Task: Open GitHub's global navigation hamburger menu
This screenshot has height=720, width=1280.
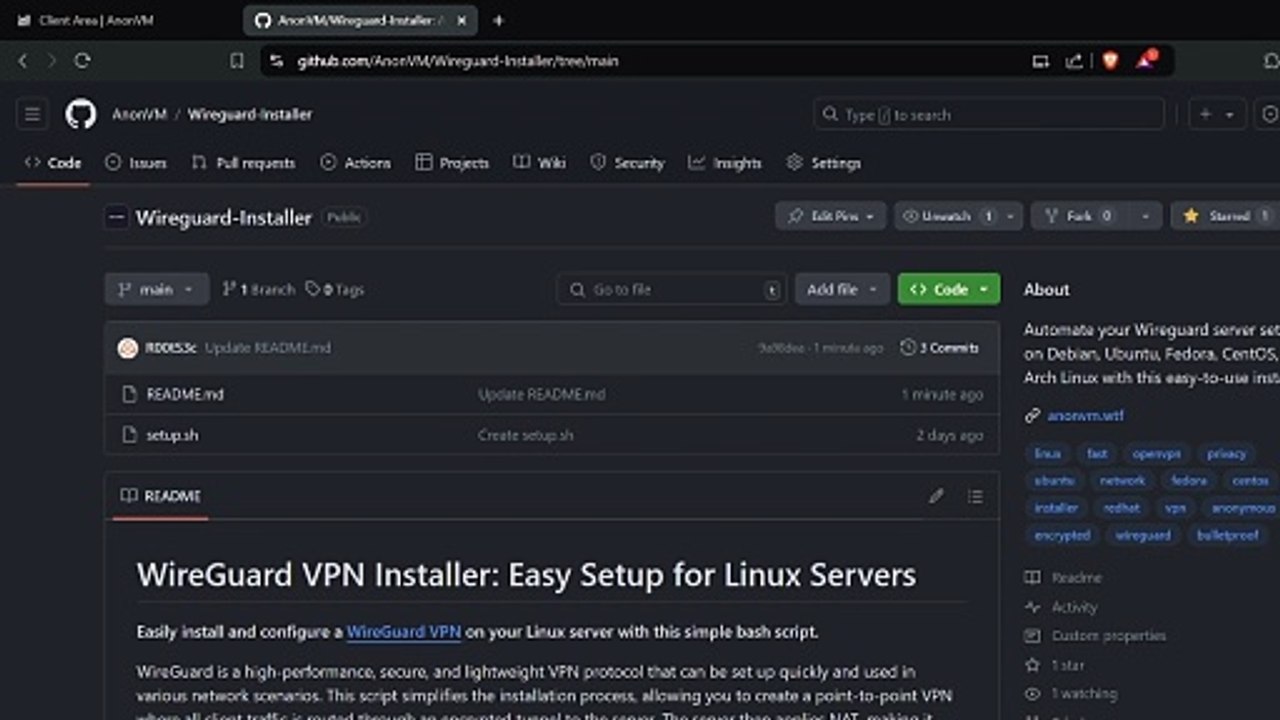Action: pyautogui.click(x=32, y=114)
